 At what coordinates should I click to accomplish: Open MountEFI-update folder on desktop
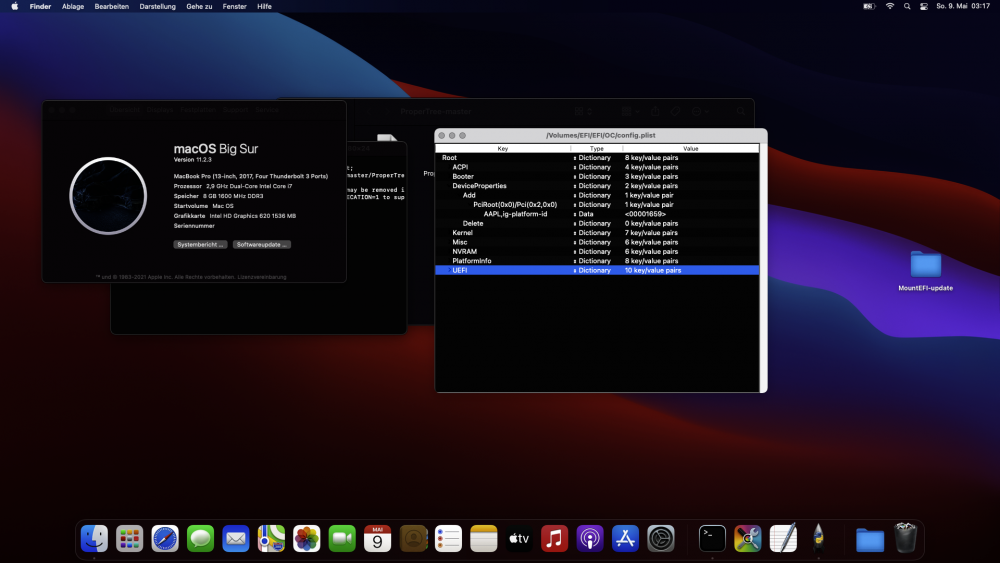coord(925,271)
